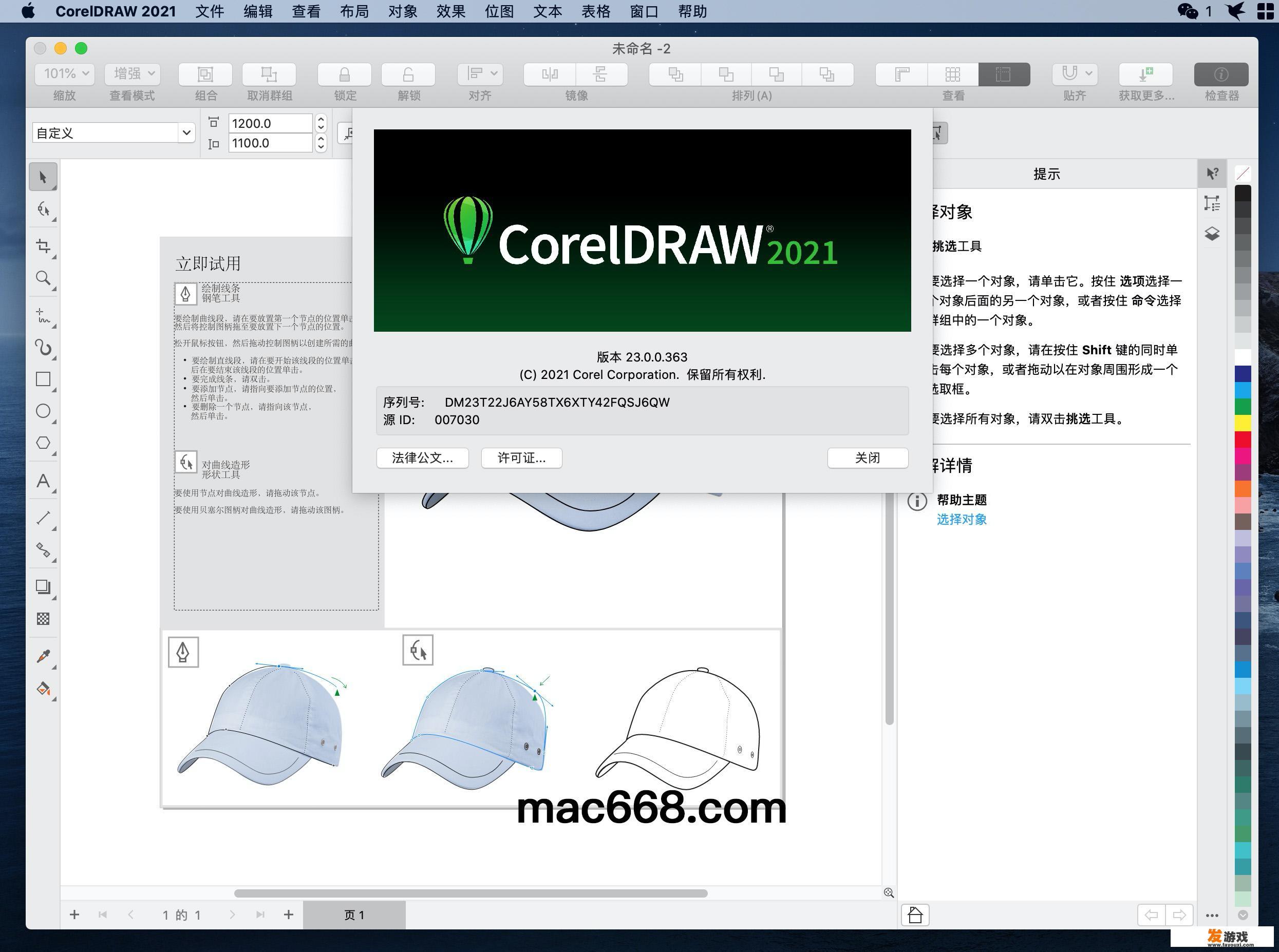
Task: Mirror vertically using the toolbar icon
Action: click(600, 74)
